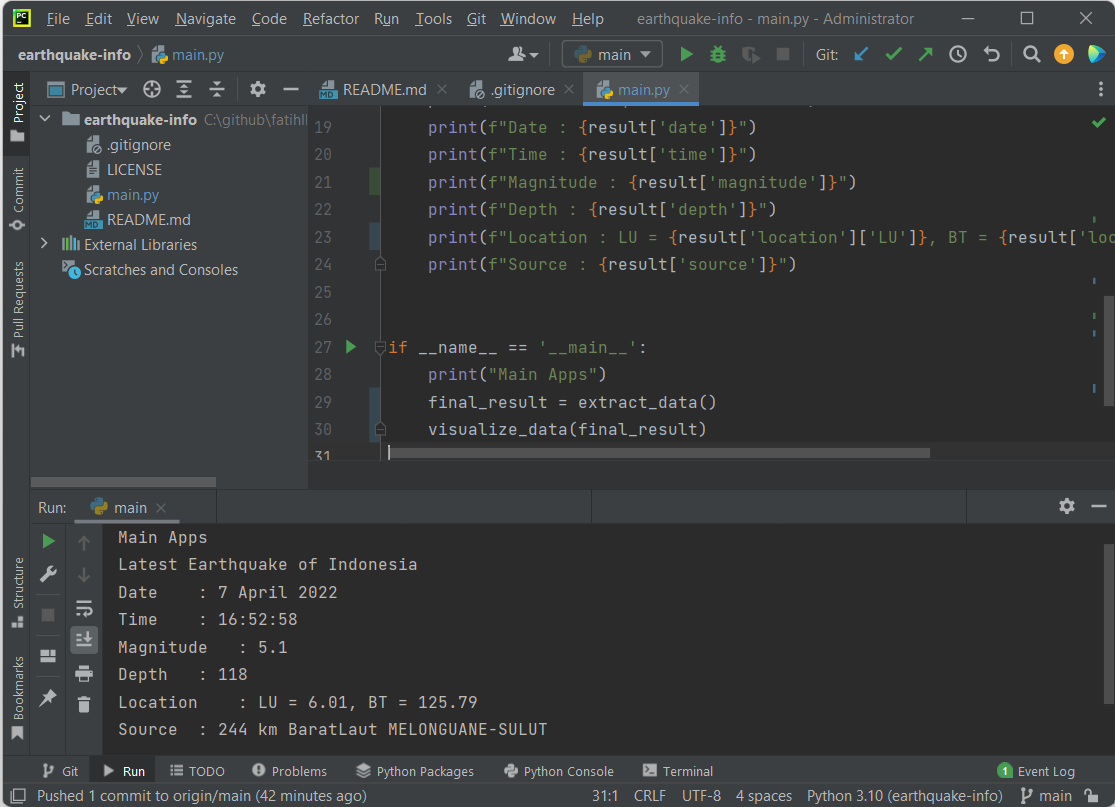
Task: Switch to the Python Console tab
Action: (x=558, y=771)
